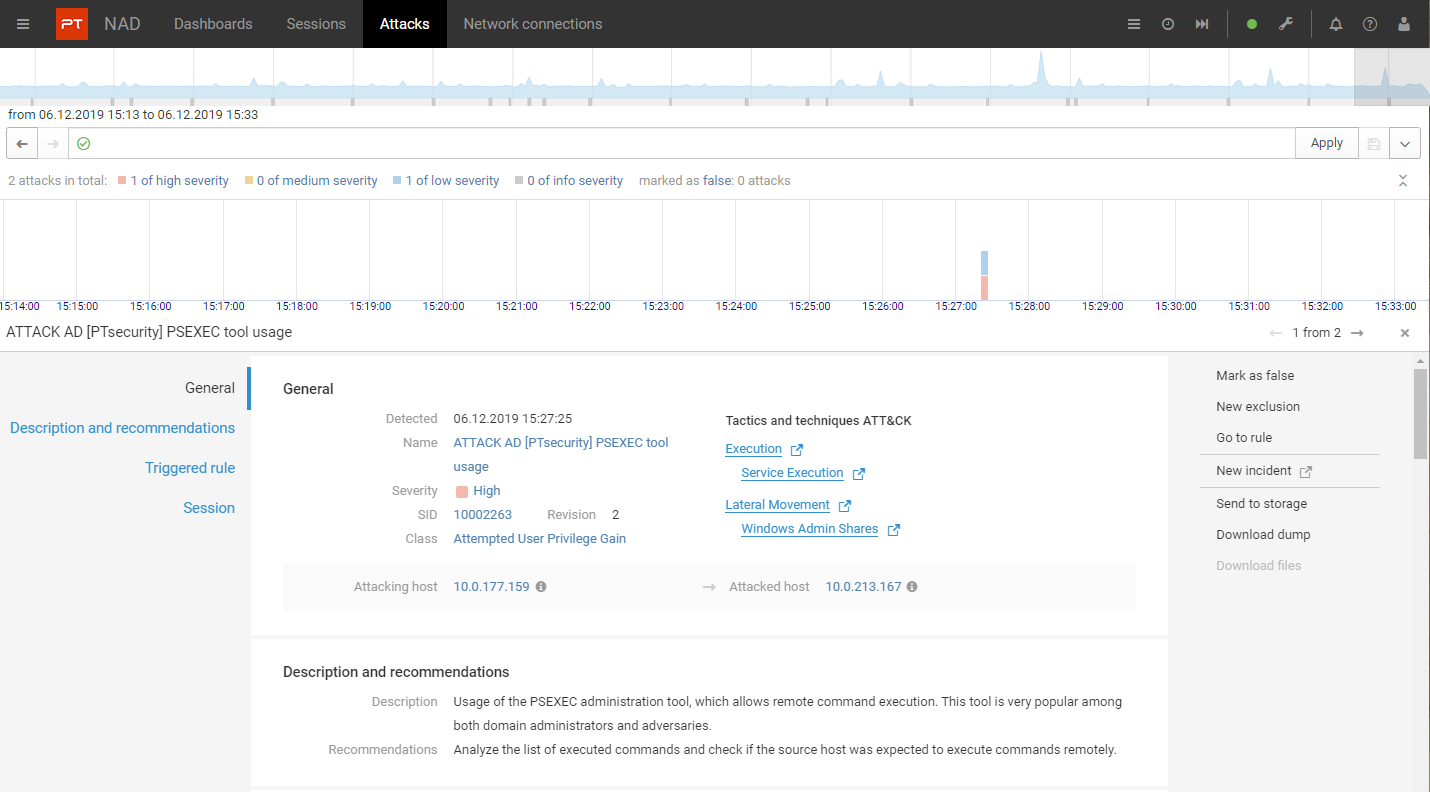1430x792 pixels.
Task: Click the green filter valid check icon
Action: [x=84, y=143]
